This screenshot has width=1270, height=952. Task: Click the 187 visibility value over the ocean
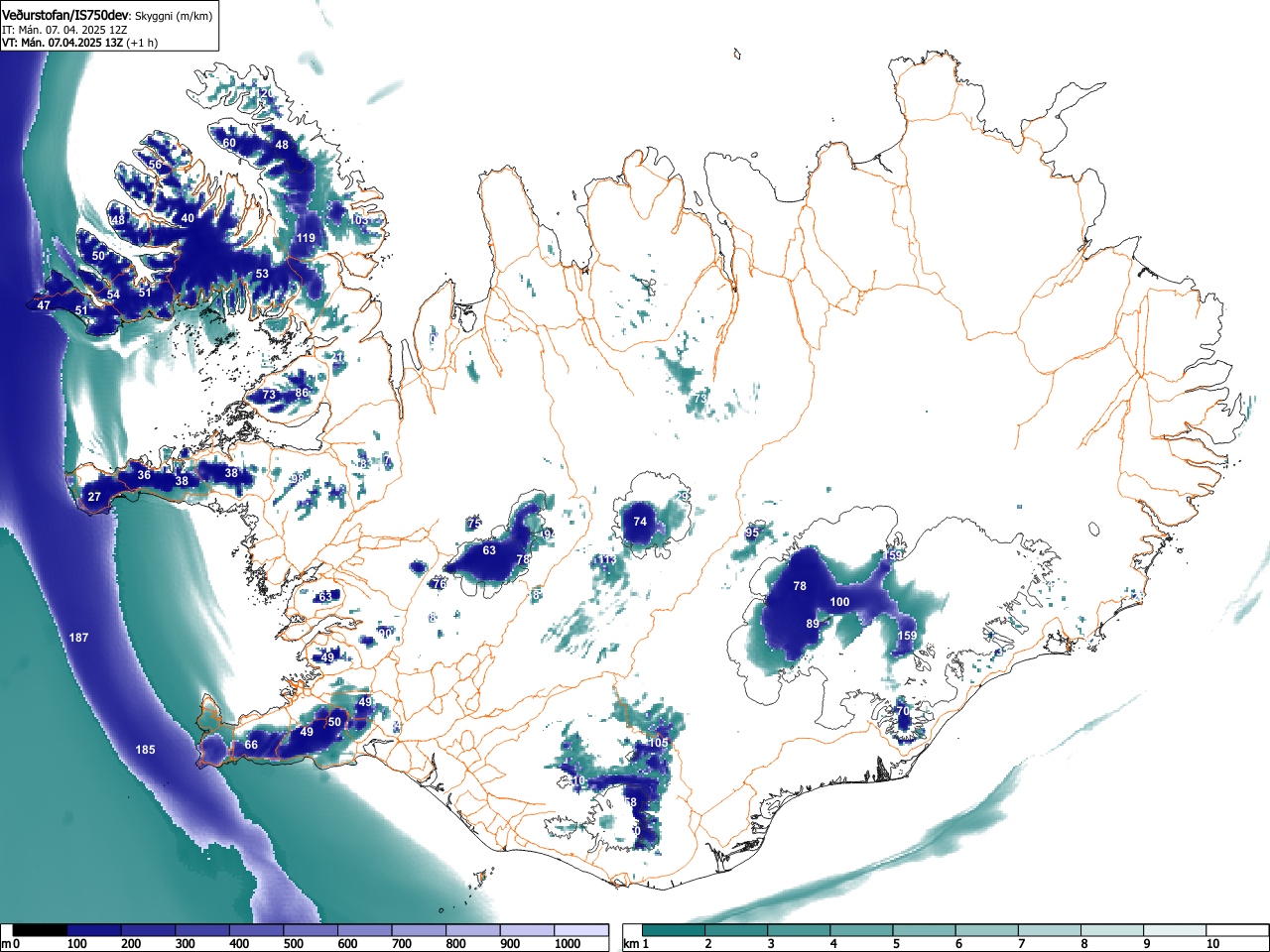(78, 638)
